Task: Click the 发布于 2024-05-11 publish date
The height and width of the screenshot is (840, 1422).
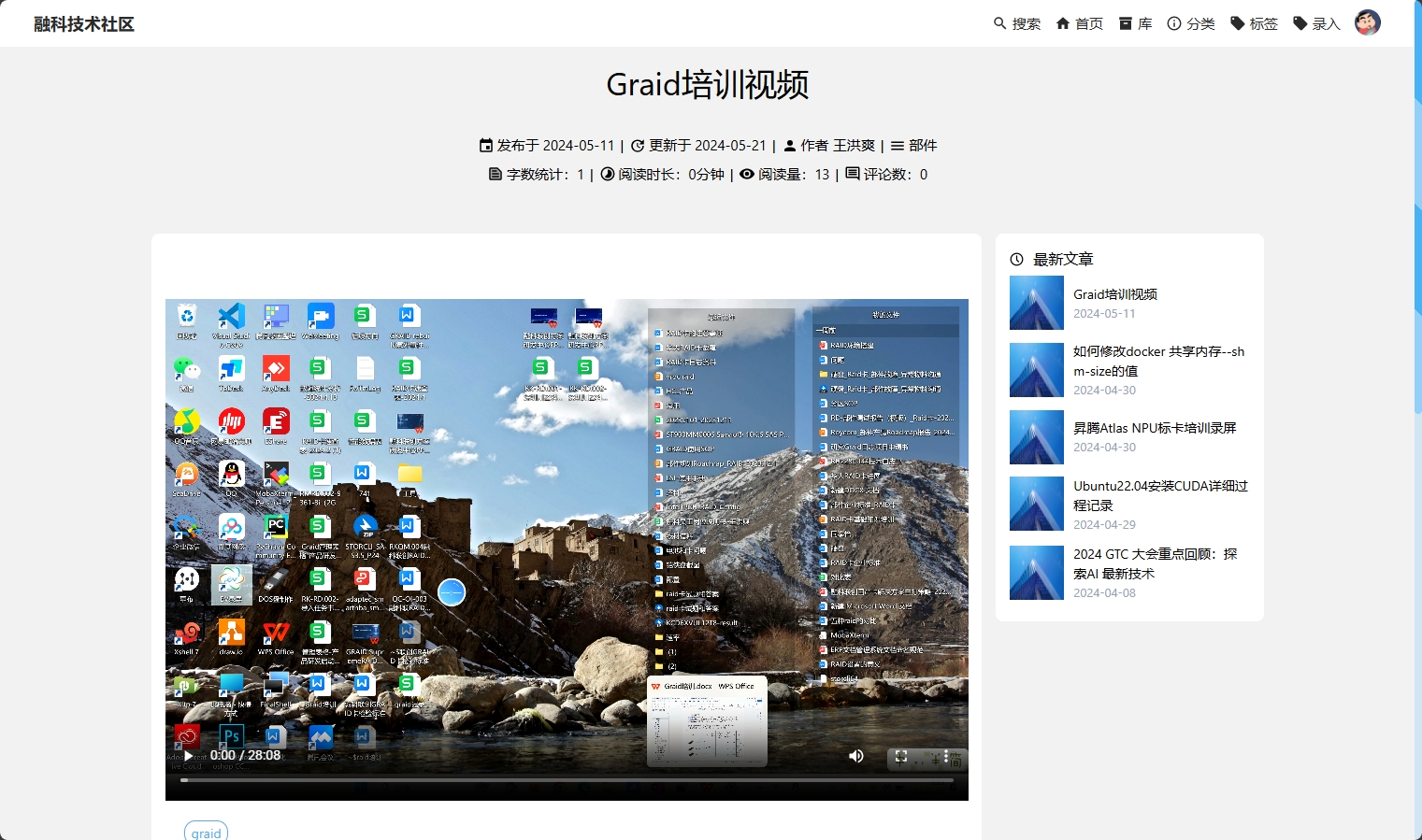Action: click(547, 146)
